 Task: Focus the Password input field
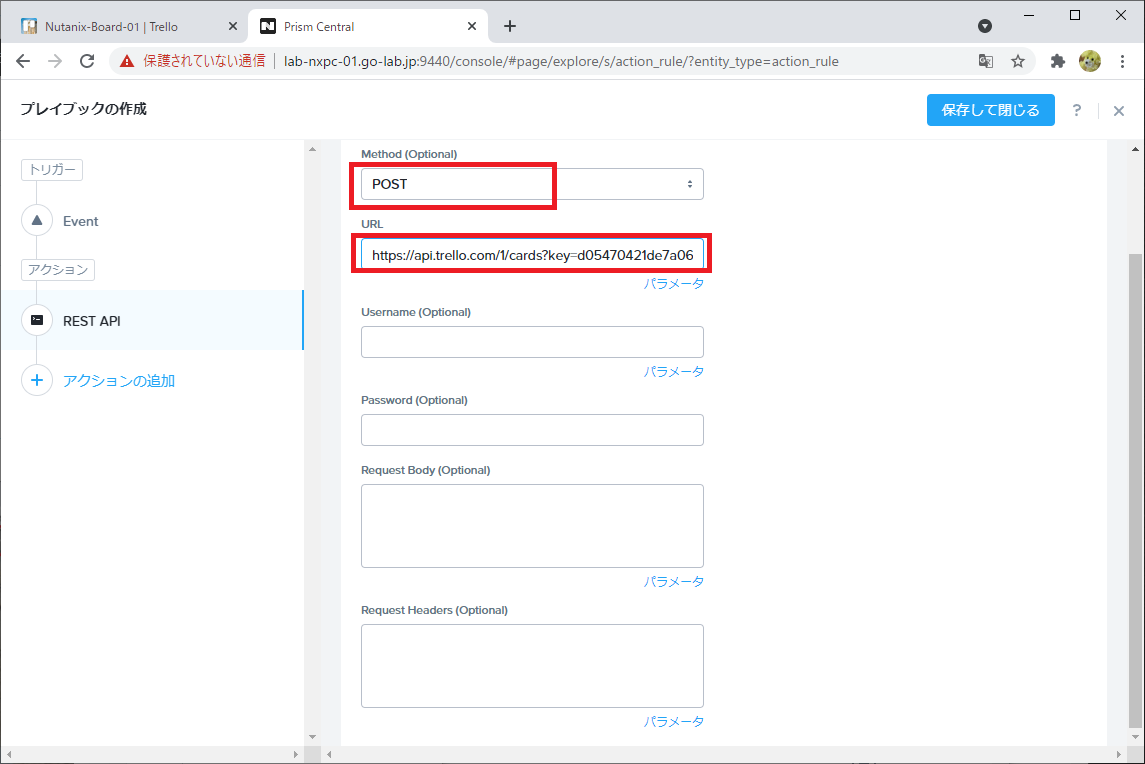(x=532, y=430)
